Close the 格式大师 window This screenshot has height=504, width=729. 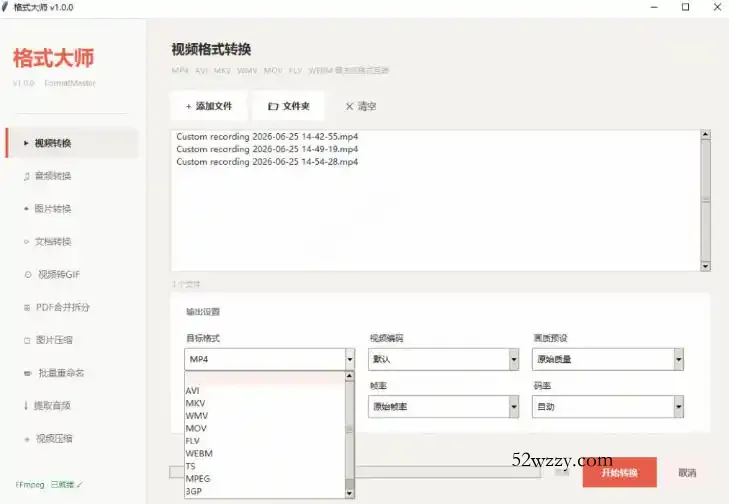point(717,7)
